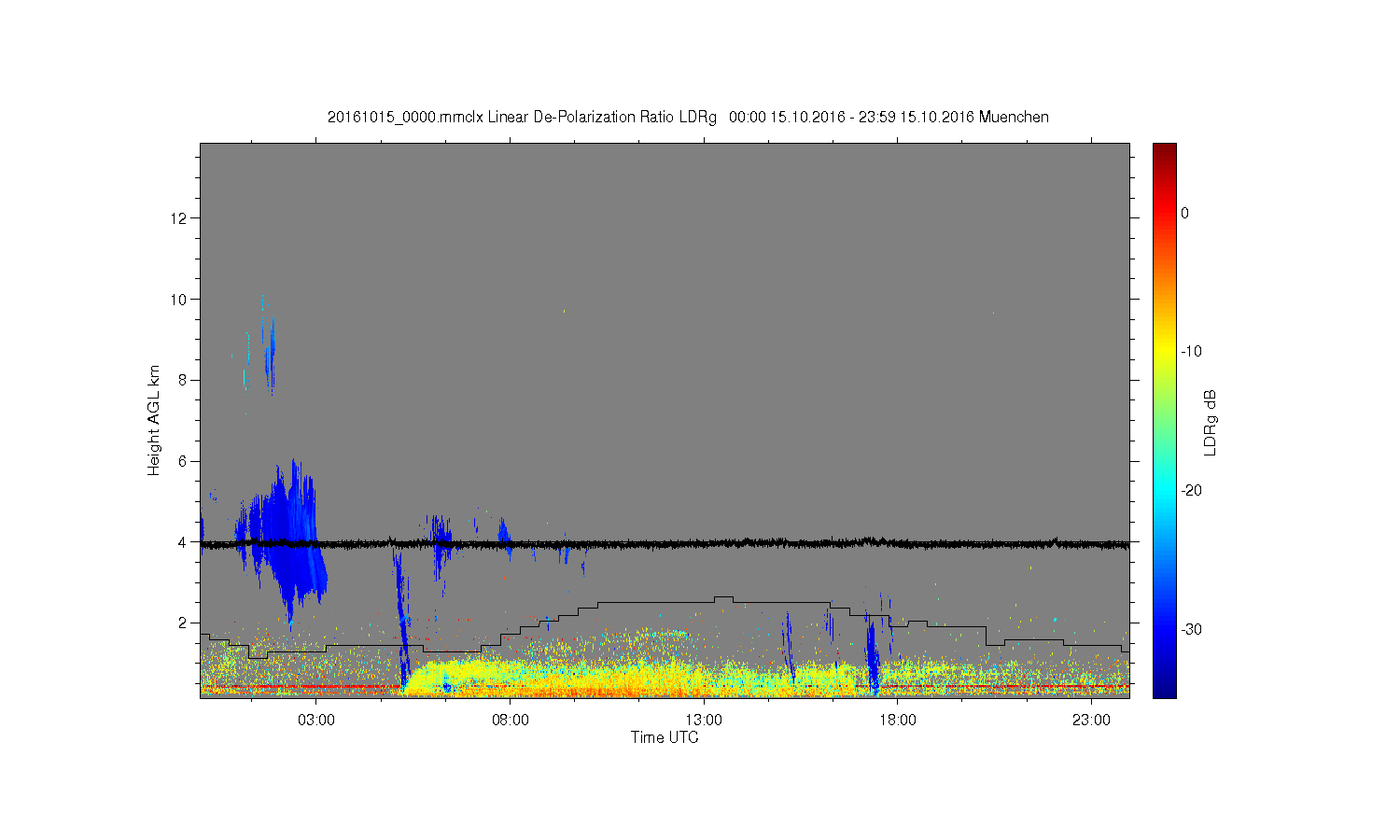
Task: Click the 08:00 time axis tick label
Action: (x=511, y=720)
